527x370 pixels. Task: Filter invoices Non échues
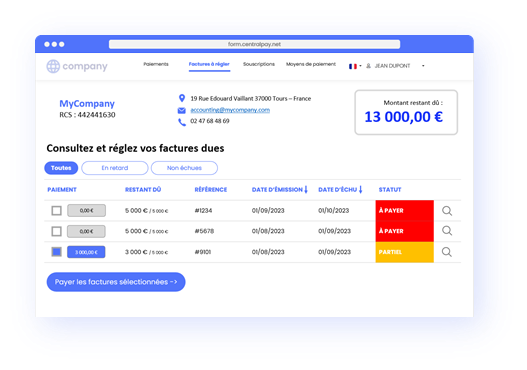[x=184, y=168]
